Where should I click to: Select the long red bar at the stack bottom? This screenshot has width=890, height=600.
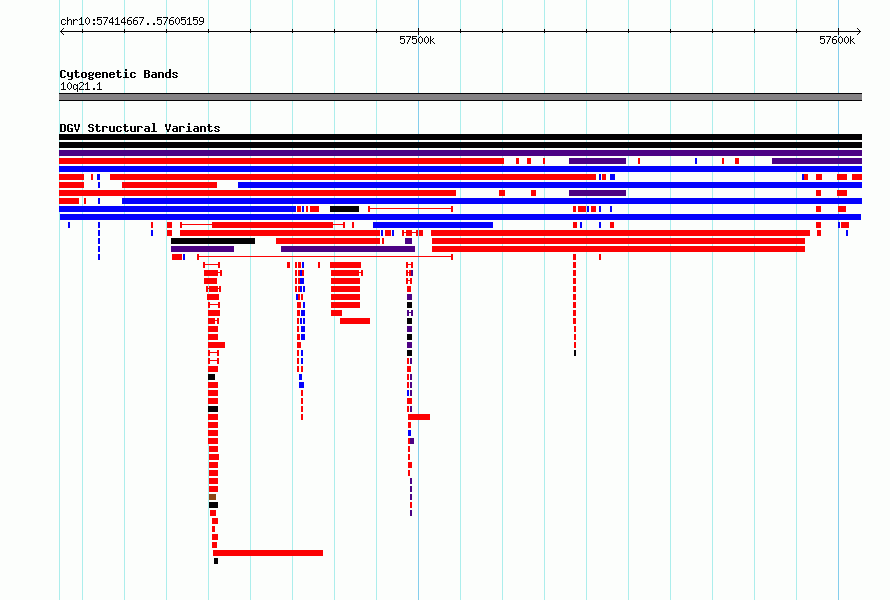click(268, 553)
